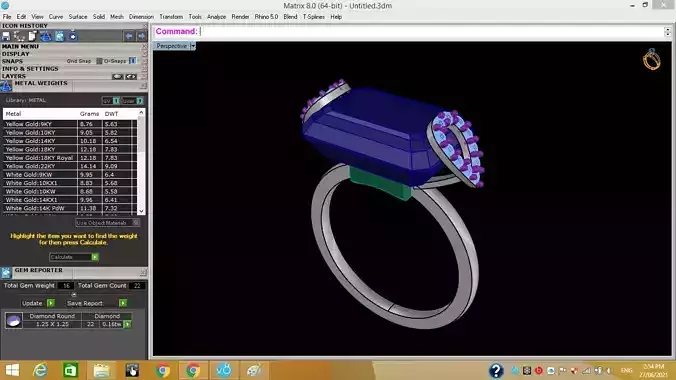Image resolution: width=676 pixels, height=380 pixels.
Task: Close the Metal Weights panel
Action: click(143, 86)
